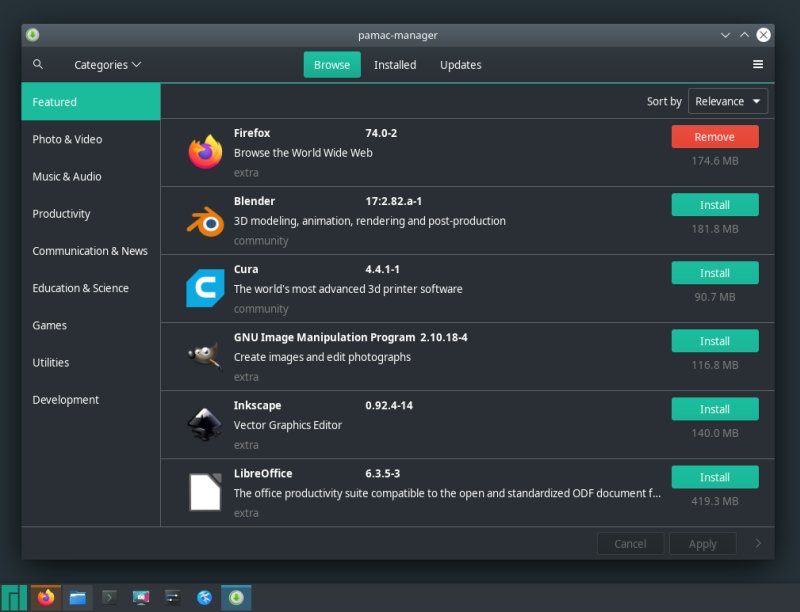The height and width of the screenshot is (612, 800).
Task: Remove the Firefox package
Action: [714, 136]
